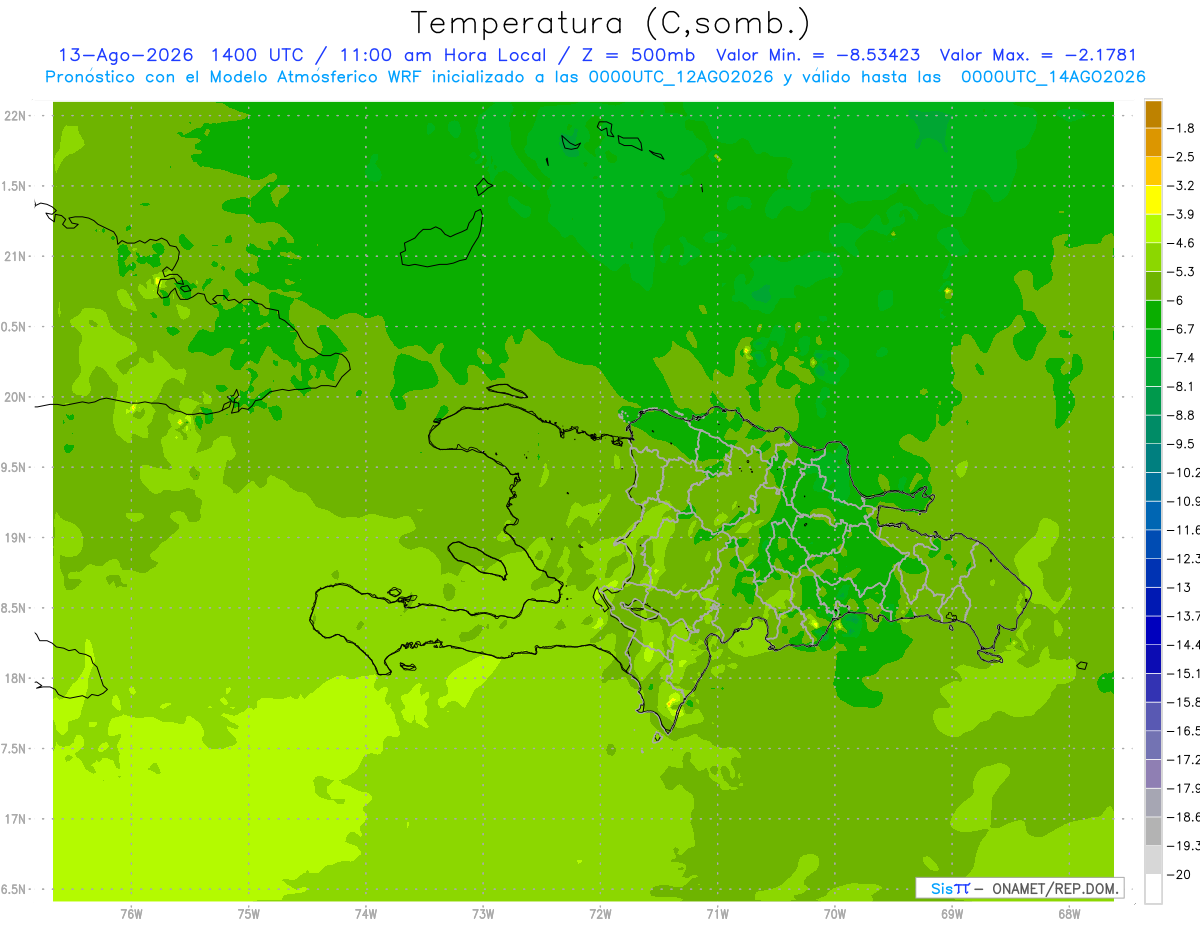
Task: Pick the yellow swatch between -3.2 and -3.9
Action: [1153, 200]
